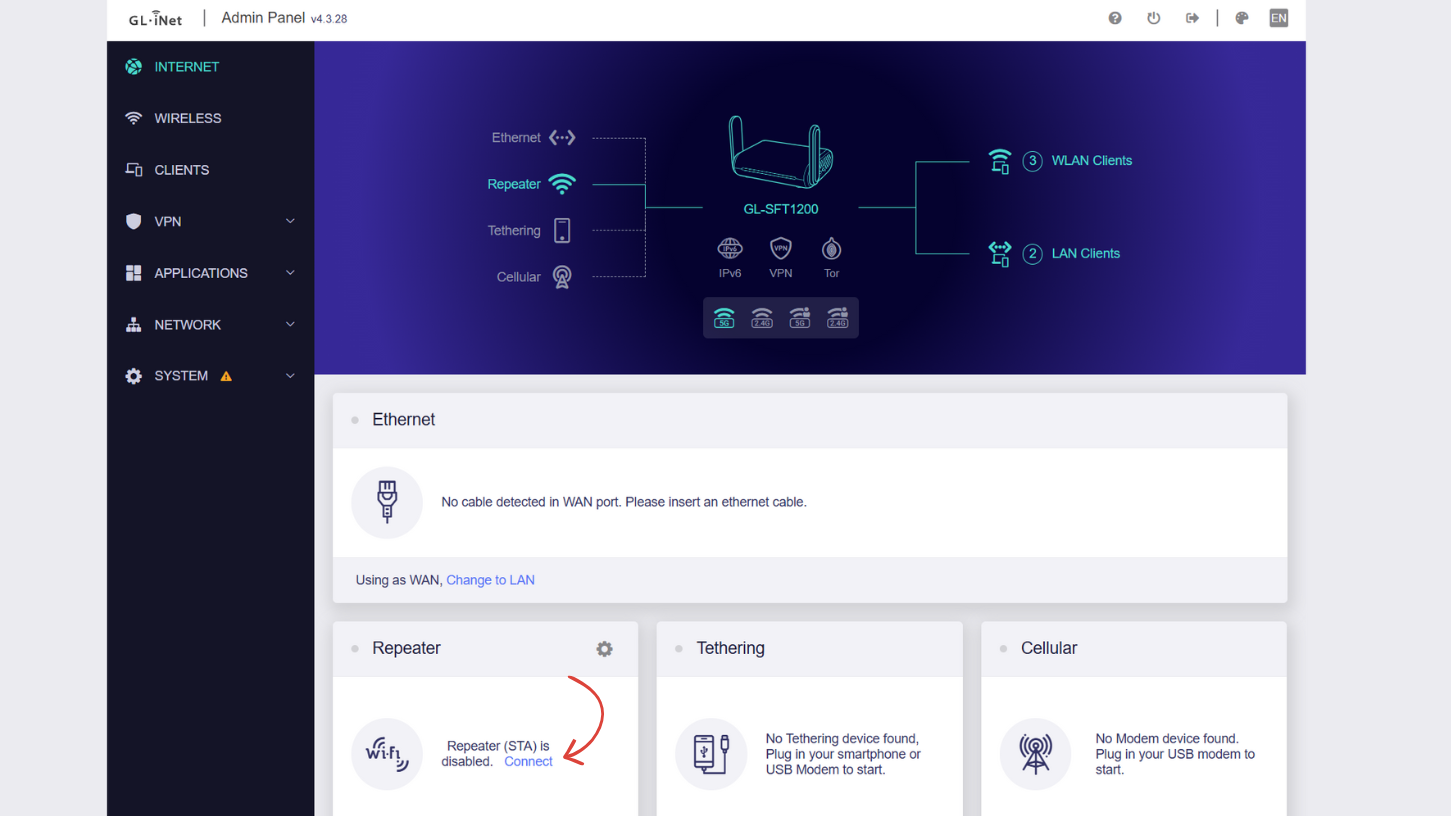Viewport: 1451px width, 816px height.
Task: Click Change to LAN link
Action: tap(490, 580)
